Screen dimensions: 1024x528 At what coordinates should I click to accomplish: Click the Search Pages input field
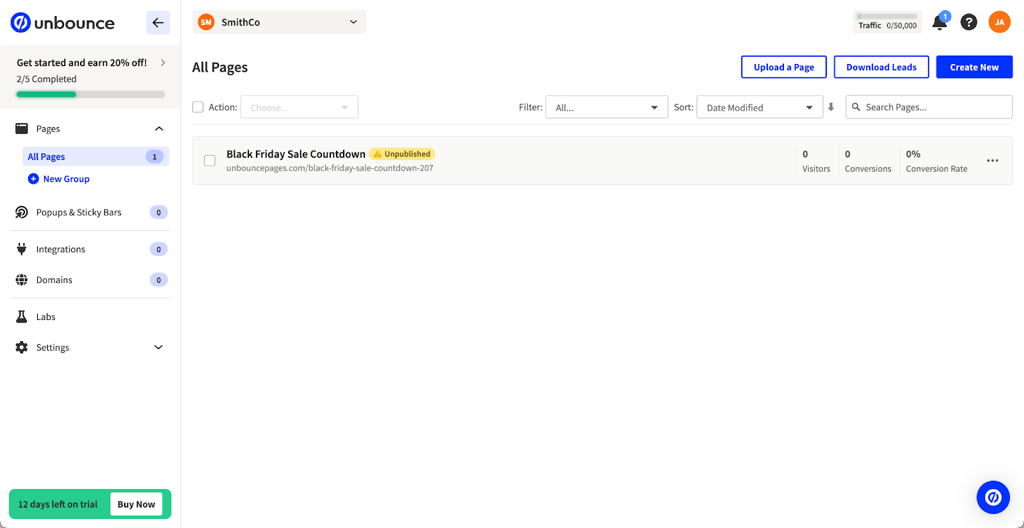point(929,107)
